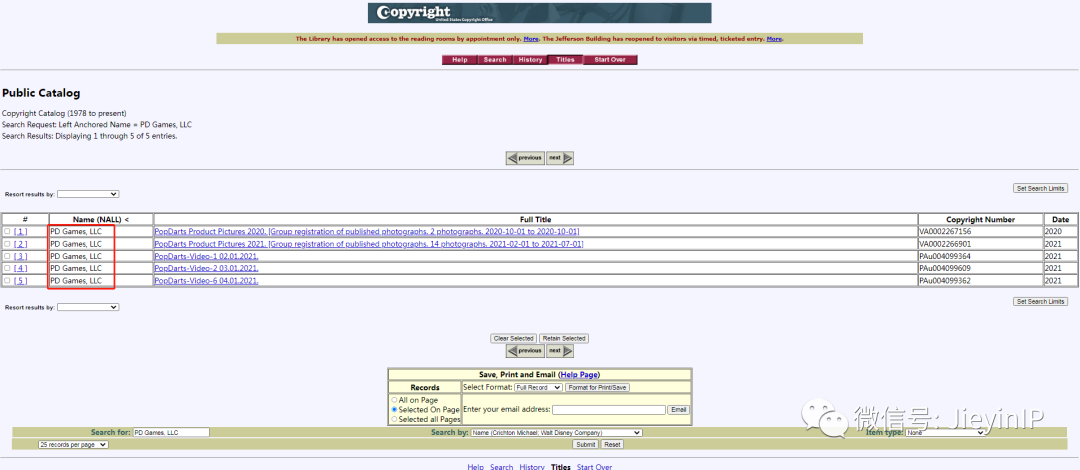Open the Titles tab in top navigation
The image size is (1080, 470).
click(x=565, y=60)
